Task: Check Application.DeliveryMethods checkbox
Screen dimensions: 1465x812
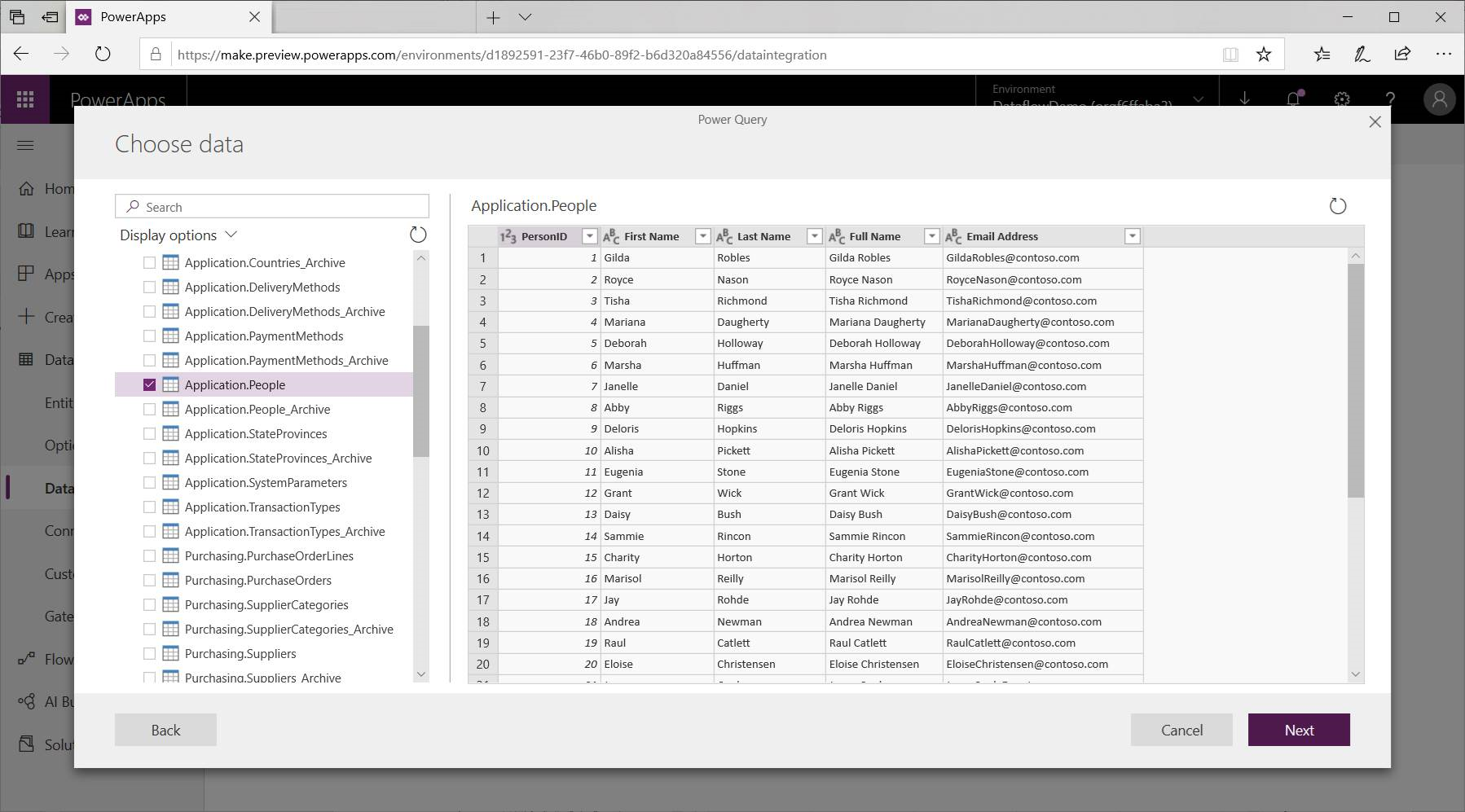Action: tap(149, 287)
